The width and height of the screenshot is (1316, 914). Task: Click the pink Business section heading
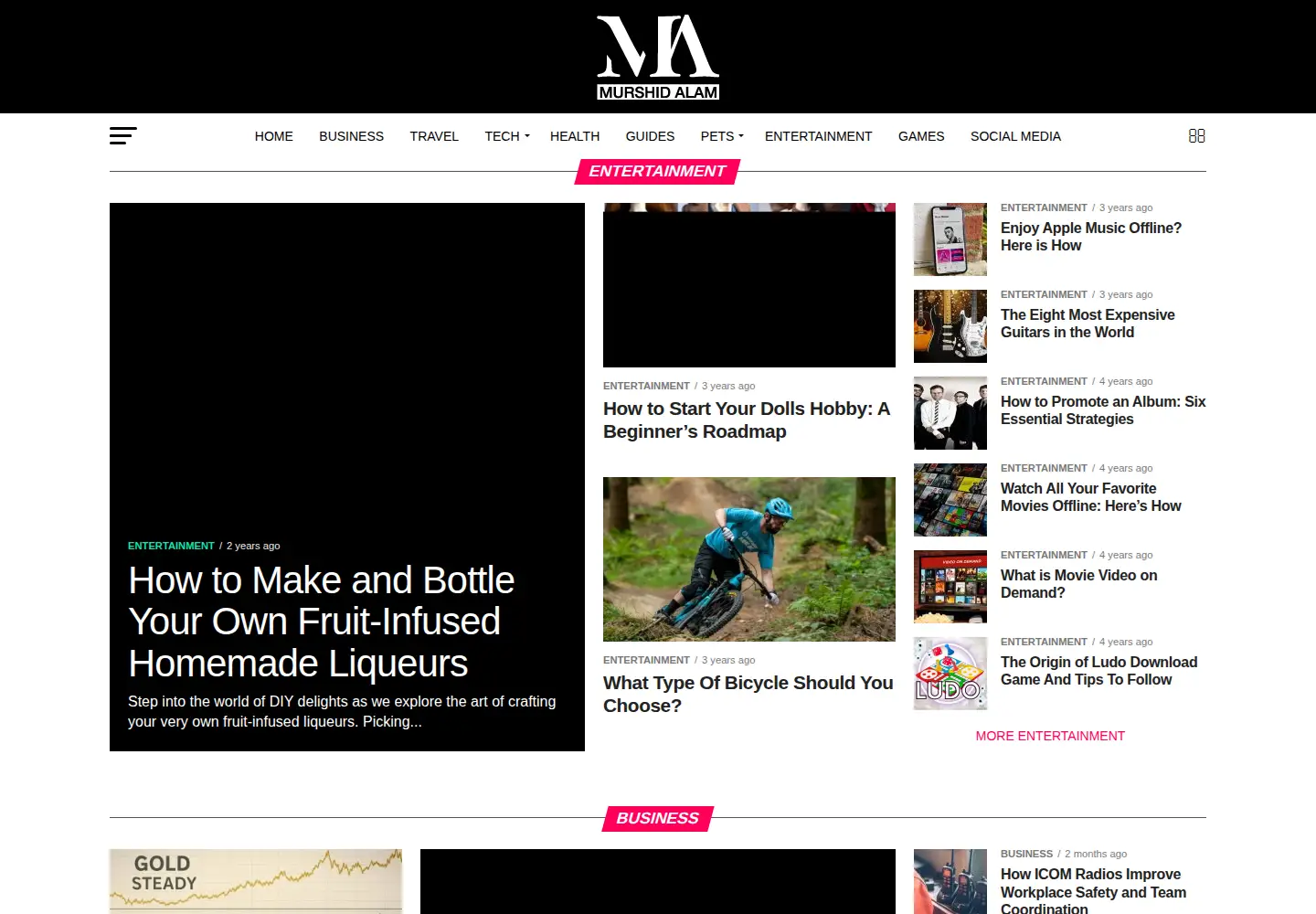point(657,818)
